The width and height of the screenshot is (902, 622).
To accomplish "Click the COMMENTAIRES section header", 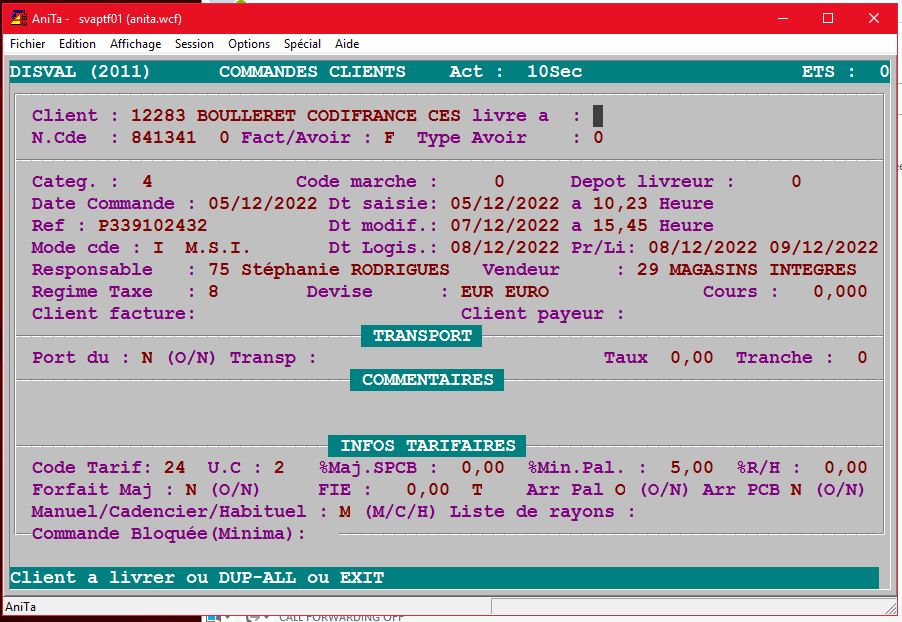I will point(427,380).
